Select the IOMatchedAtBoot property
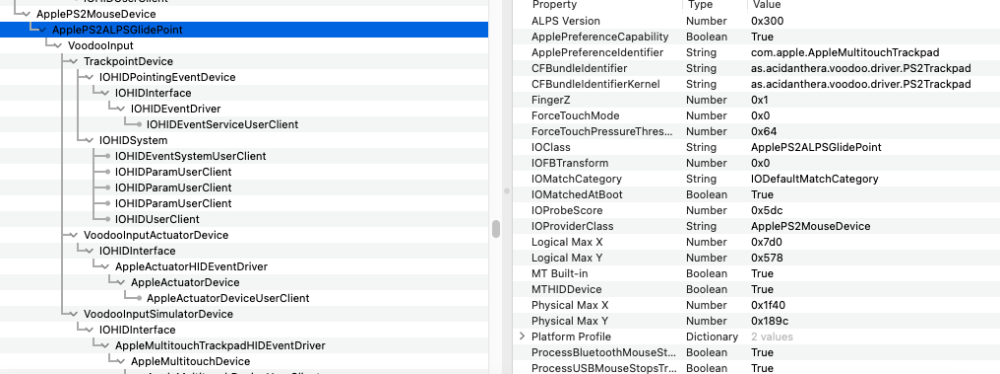1000x374 pixels. point(577,195)
